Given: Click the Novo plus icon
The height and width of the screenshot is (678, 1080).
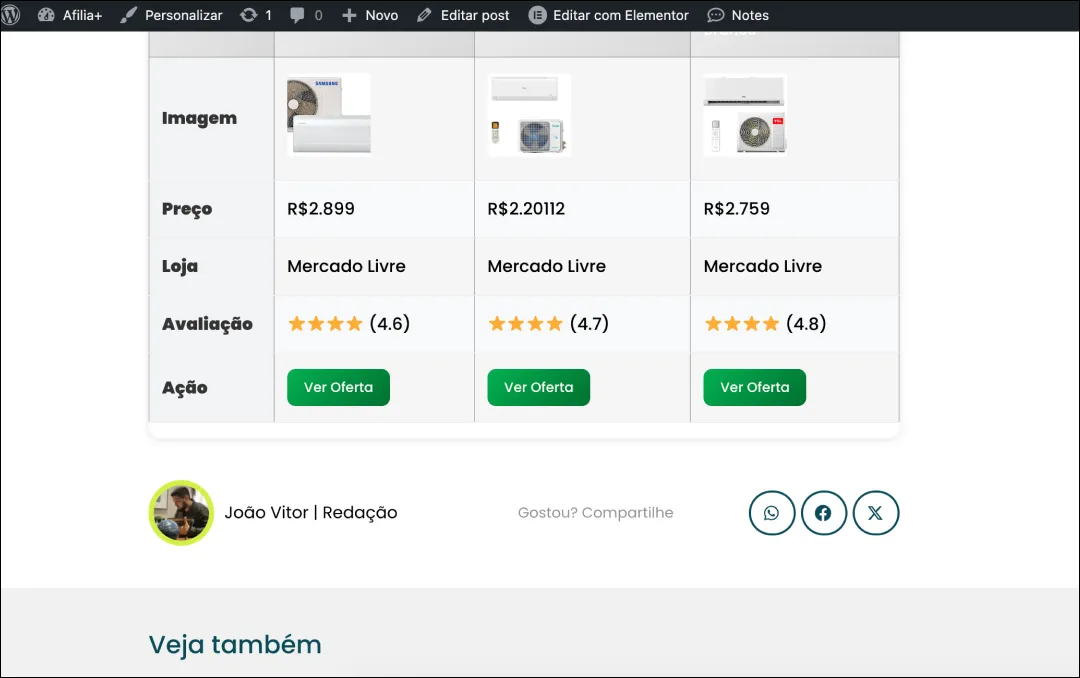Looking at the screenshot, I should [x=349, y=15].
